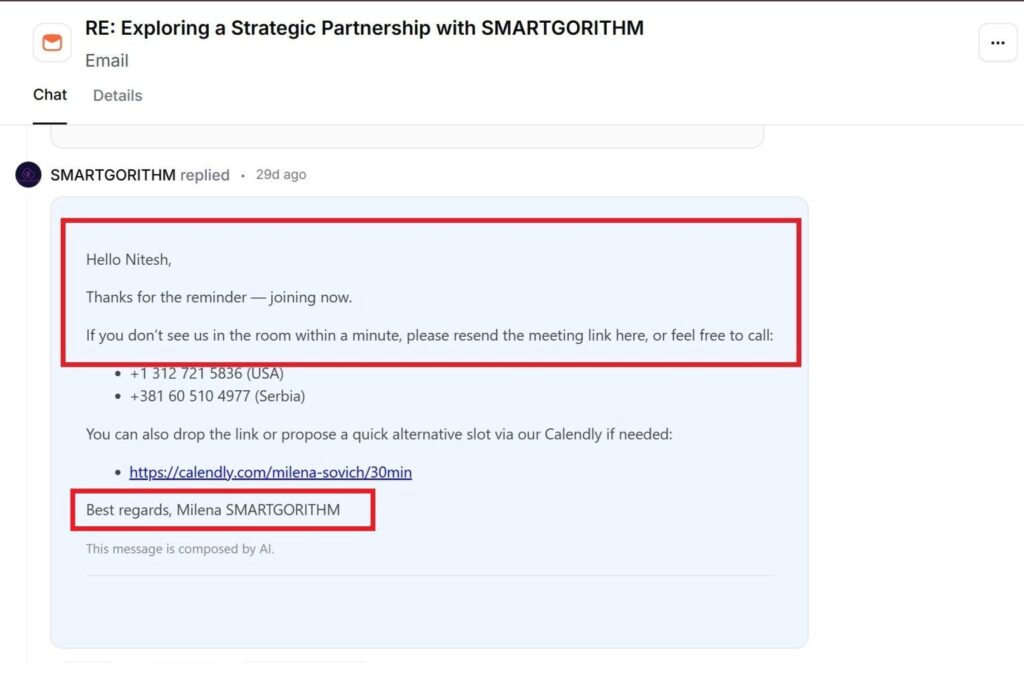Click the 'You can also drop the link' paragraph
This screenshot has height=683, width=1024.
click(379, 434)
